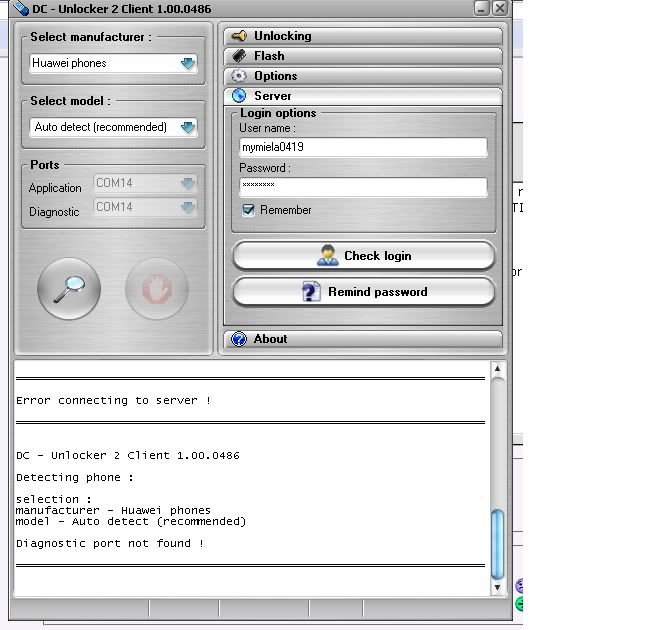This screenshot has height=630, width=658.
Task: Open the Select model dropdown
Action: click(x=188, y=127)
